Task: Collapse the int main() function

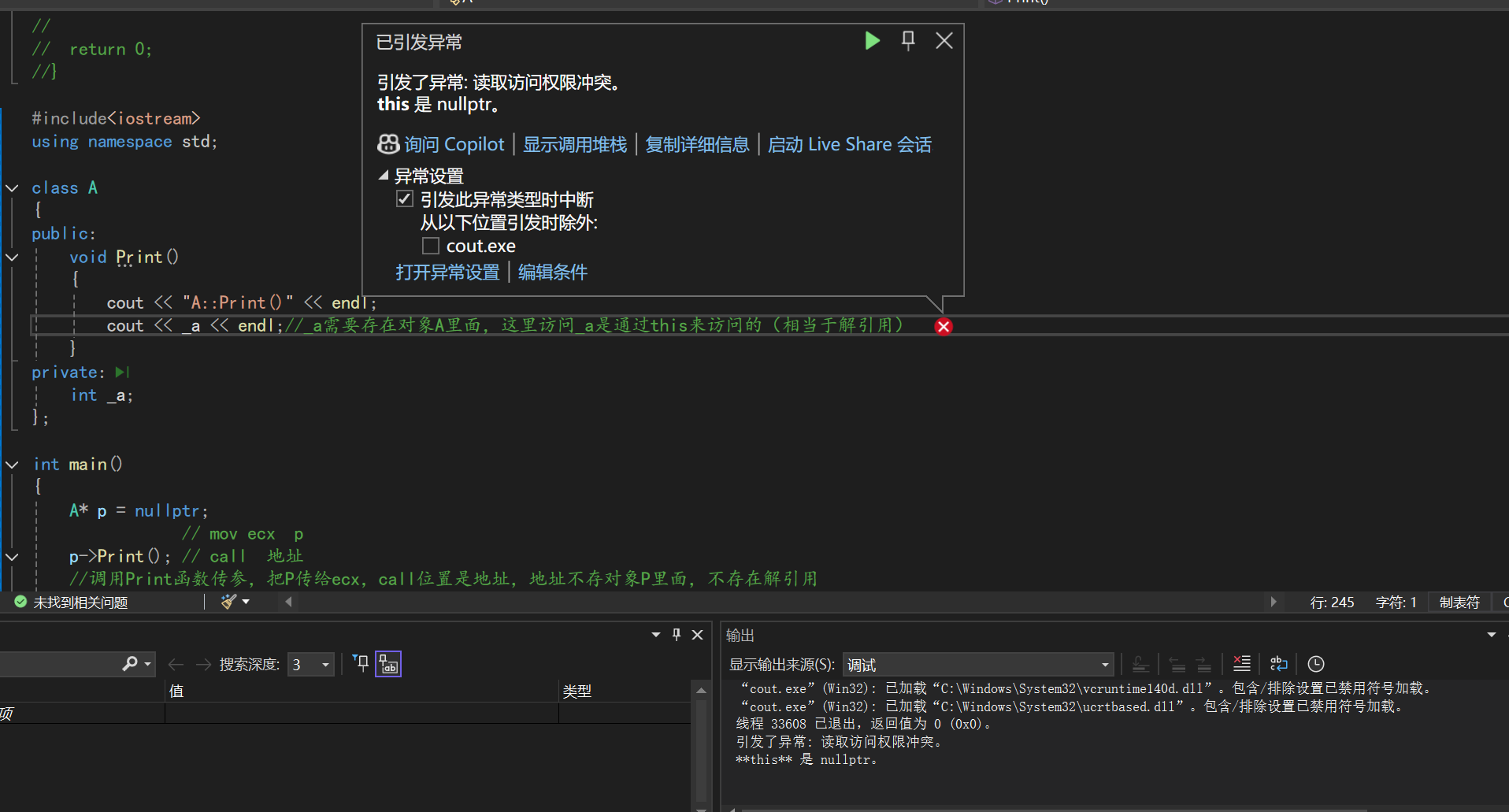Action: [12, 465]
